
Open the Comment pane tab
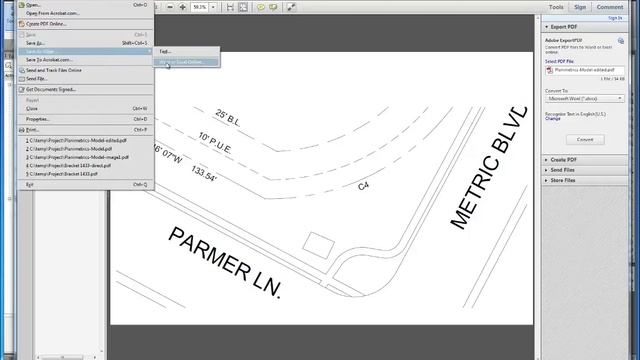[x=610, y=7]
